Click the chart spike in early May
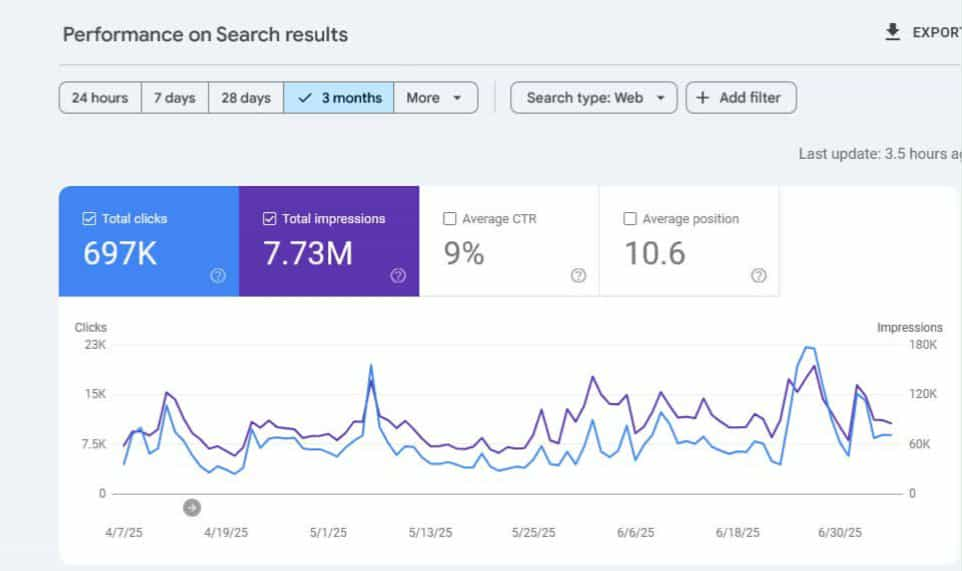 point(371,366)
